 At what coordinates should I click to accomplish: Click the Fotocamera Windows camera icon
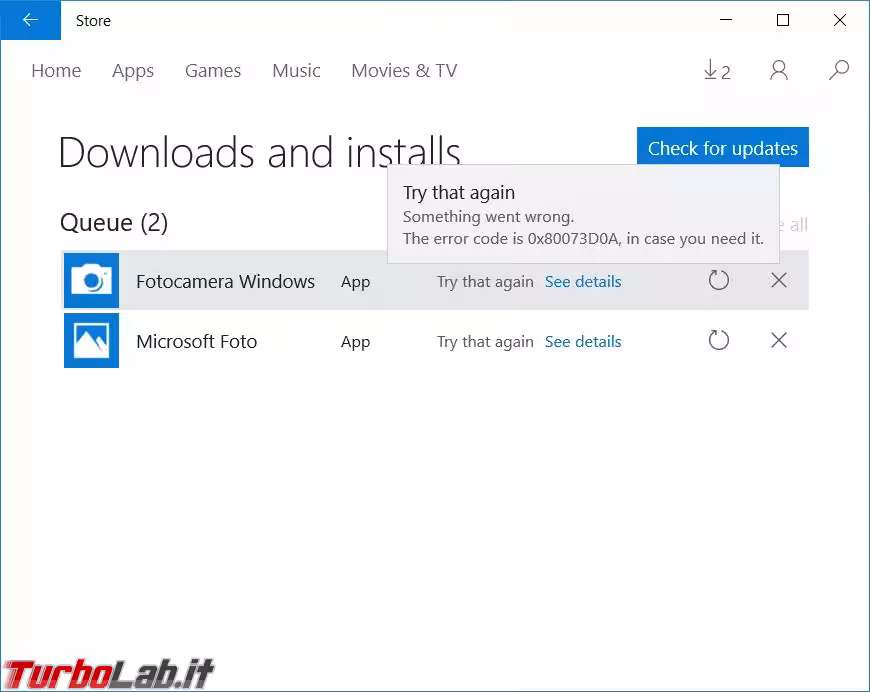tap(91, 281)
